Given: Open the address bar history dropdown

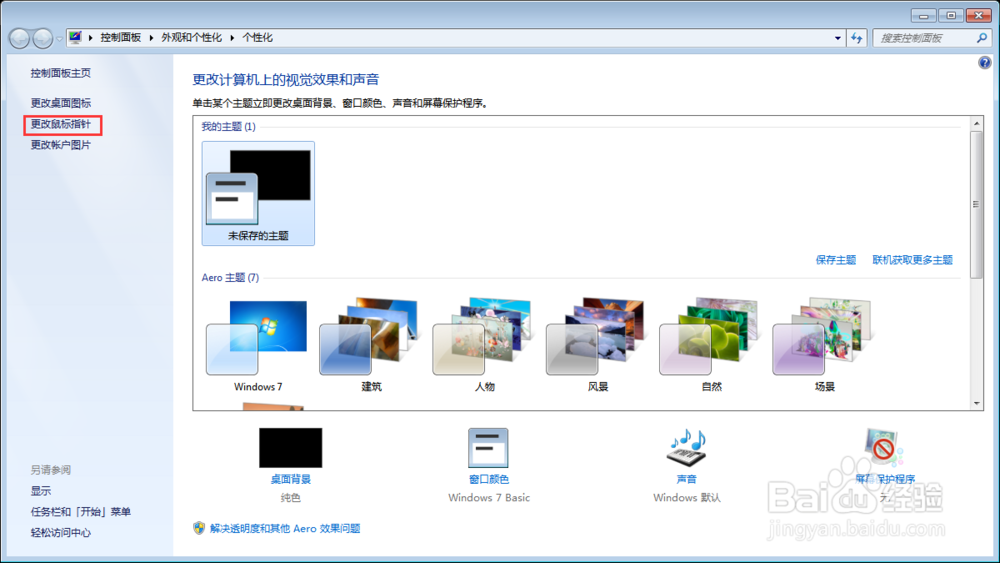Looking at the screenshot, I should click(x=837, y=38).
